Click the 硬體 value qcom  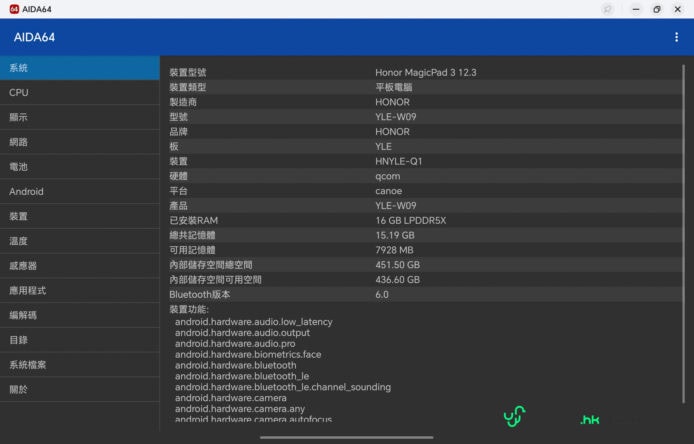(x=388, y=176)
